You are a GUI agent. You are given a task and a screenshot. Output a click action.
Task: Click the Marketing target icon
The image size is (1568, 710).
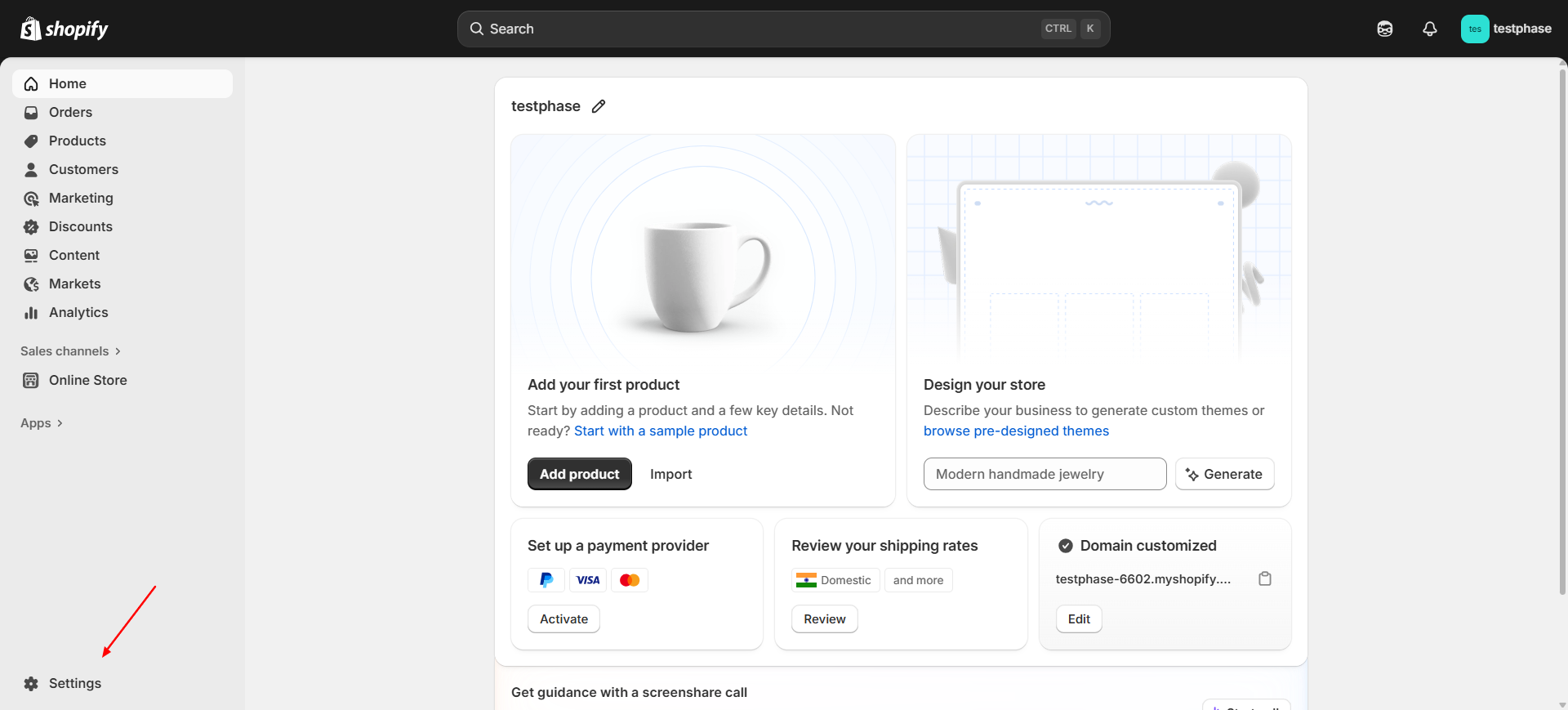31,199
